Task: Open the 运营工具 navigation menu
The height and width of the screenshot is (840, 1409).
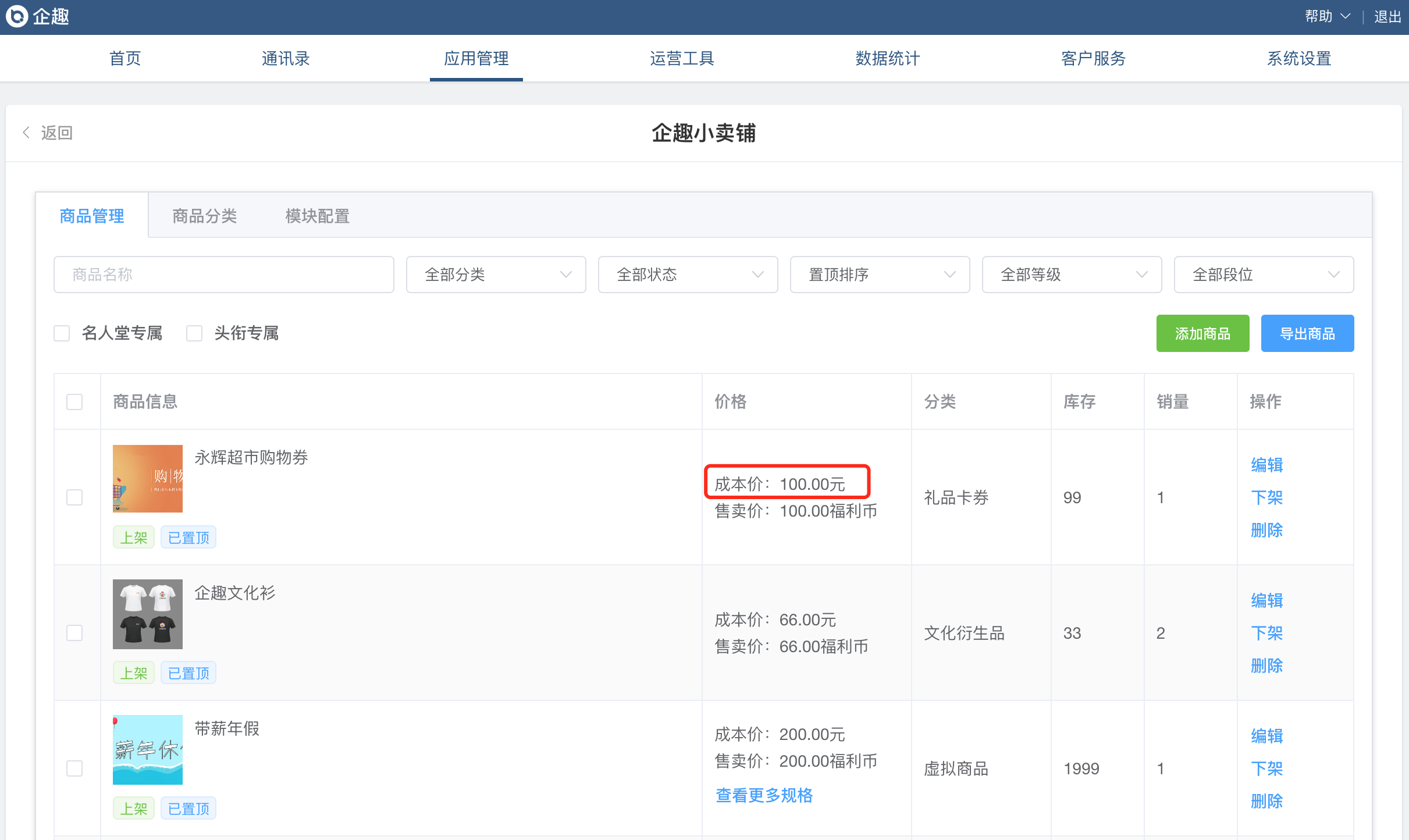Action: [682, 58]
